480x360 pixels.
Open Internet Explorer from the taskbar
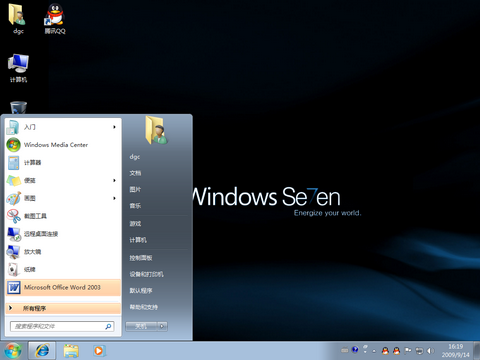(x=42, y=351)
